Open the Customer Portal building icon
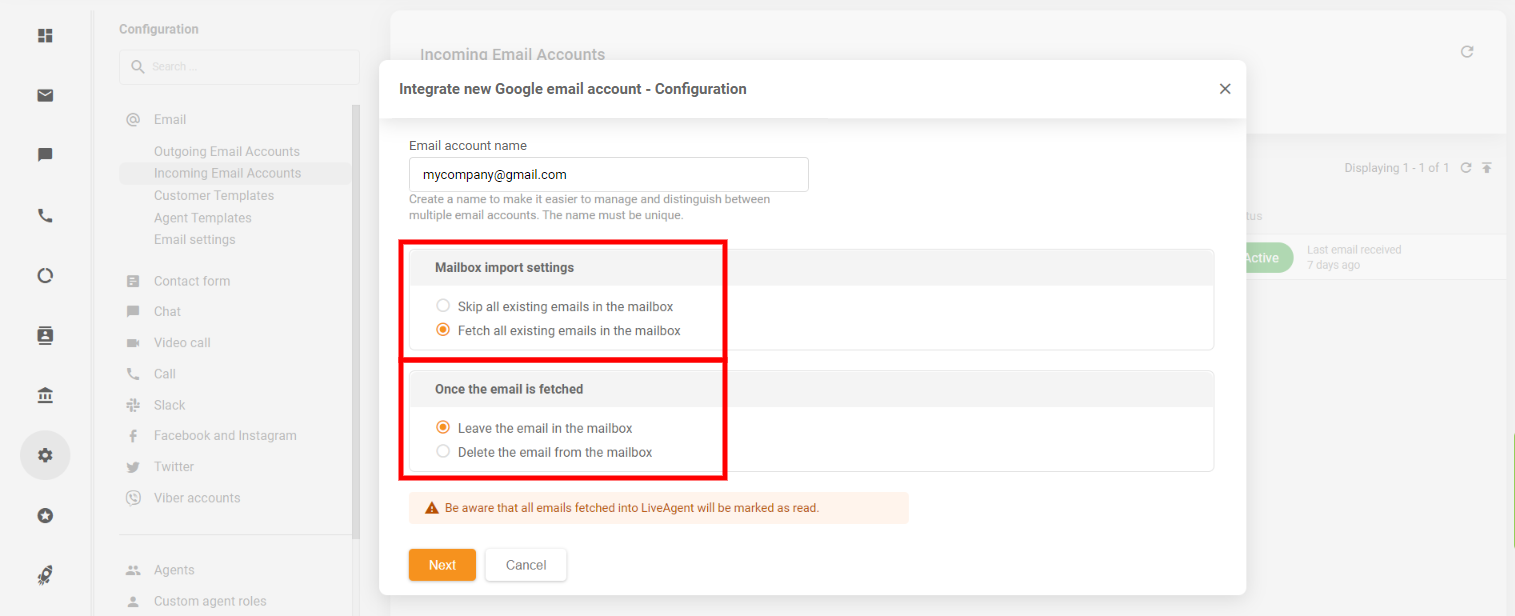This screenshot has width=1515, height=616. 44,395
